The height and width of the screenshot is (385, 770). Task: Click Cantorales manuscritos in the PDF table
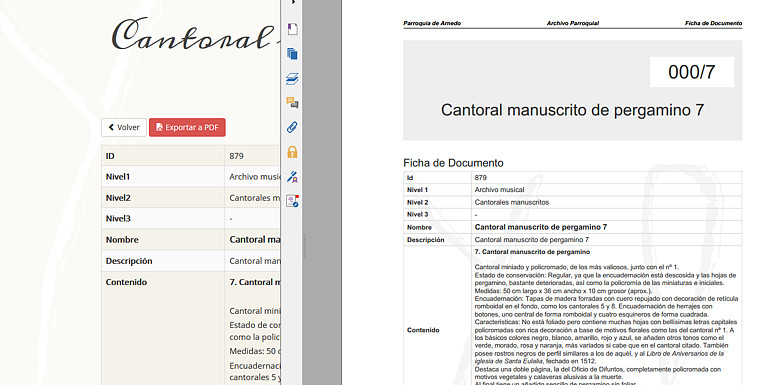[x=511, y=202]
